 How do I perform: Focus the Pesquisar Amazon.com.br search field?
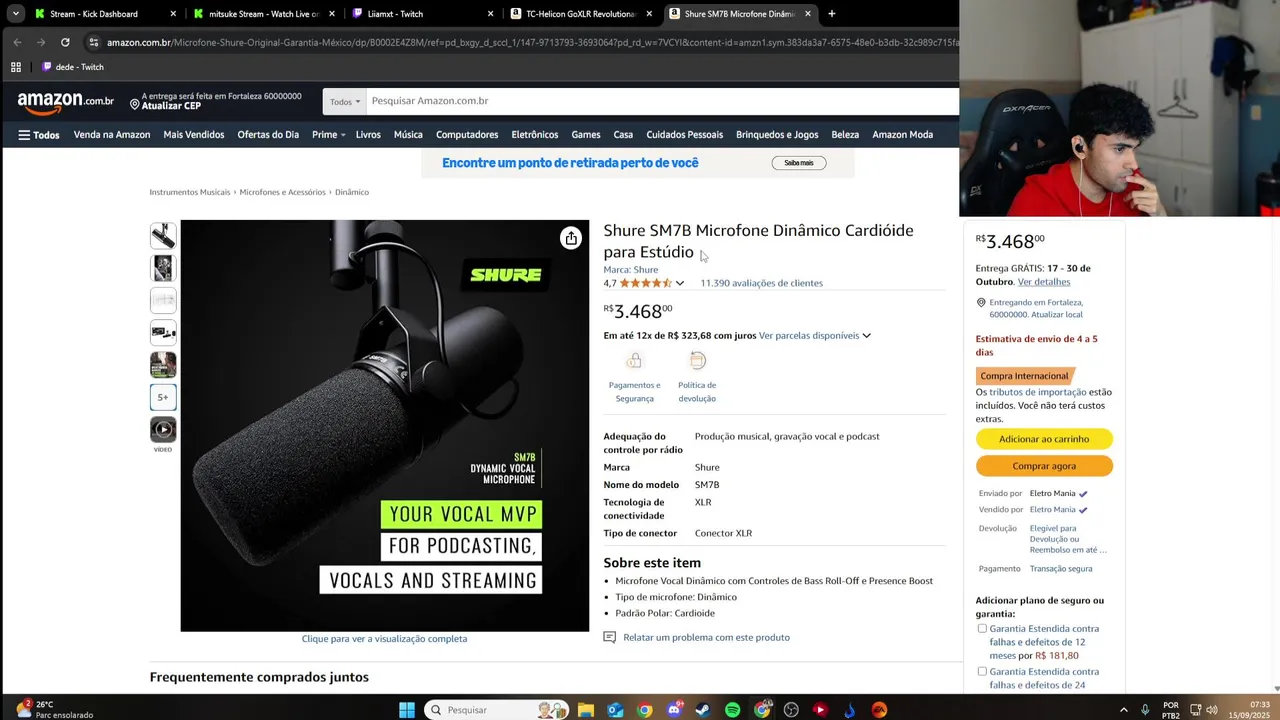(660, 101)
